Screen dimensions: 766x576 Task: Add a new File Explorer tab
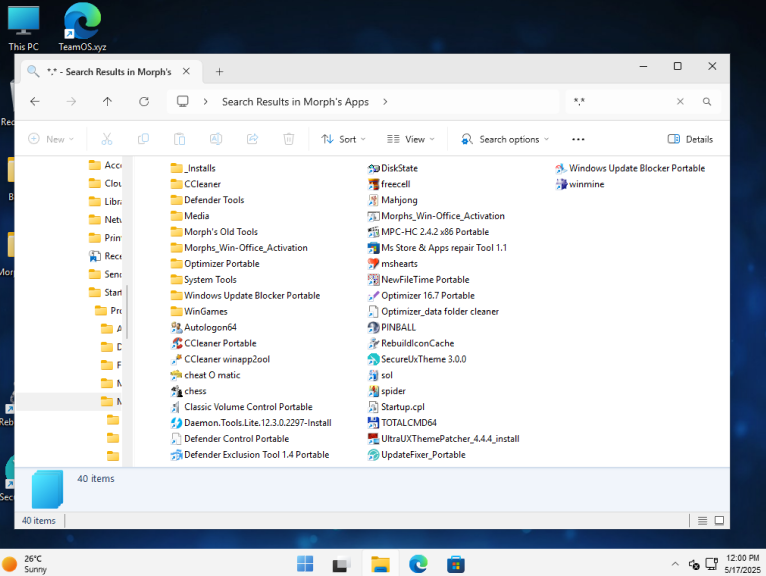coord(219,72)
